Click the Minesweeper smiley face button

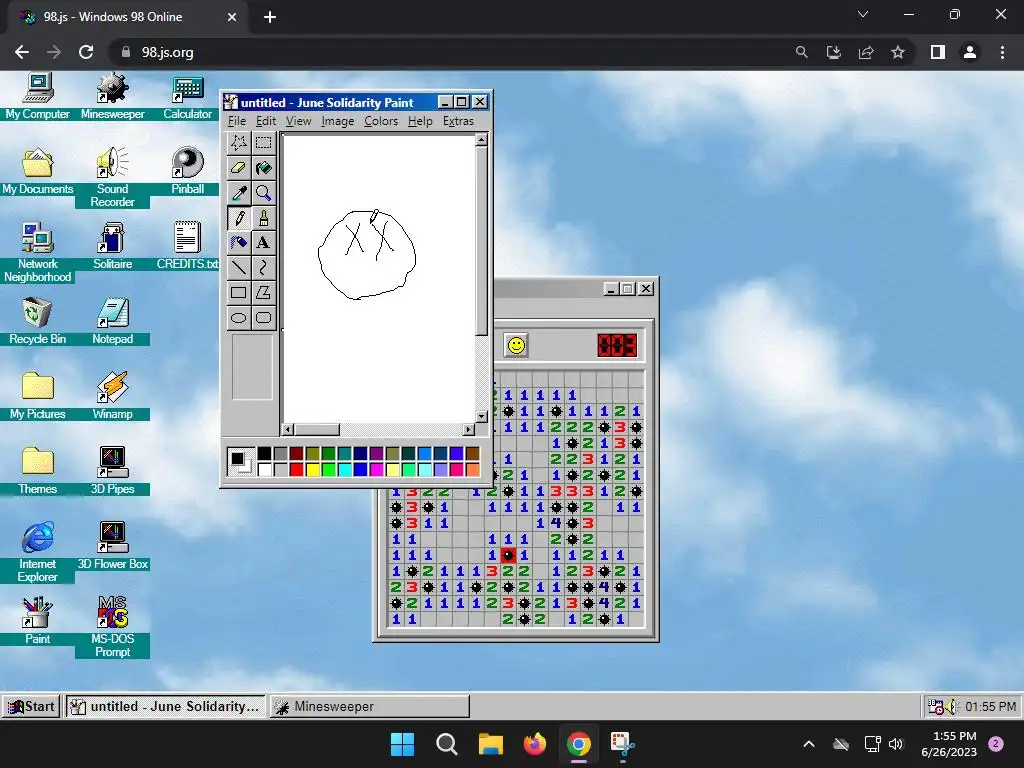point(516,345)
